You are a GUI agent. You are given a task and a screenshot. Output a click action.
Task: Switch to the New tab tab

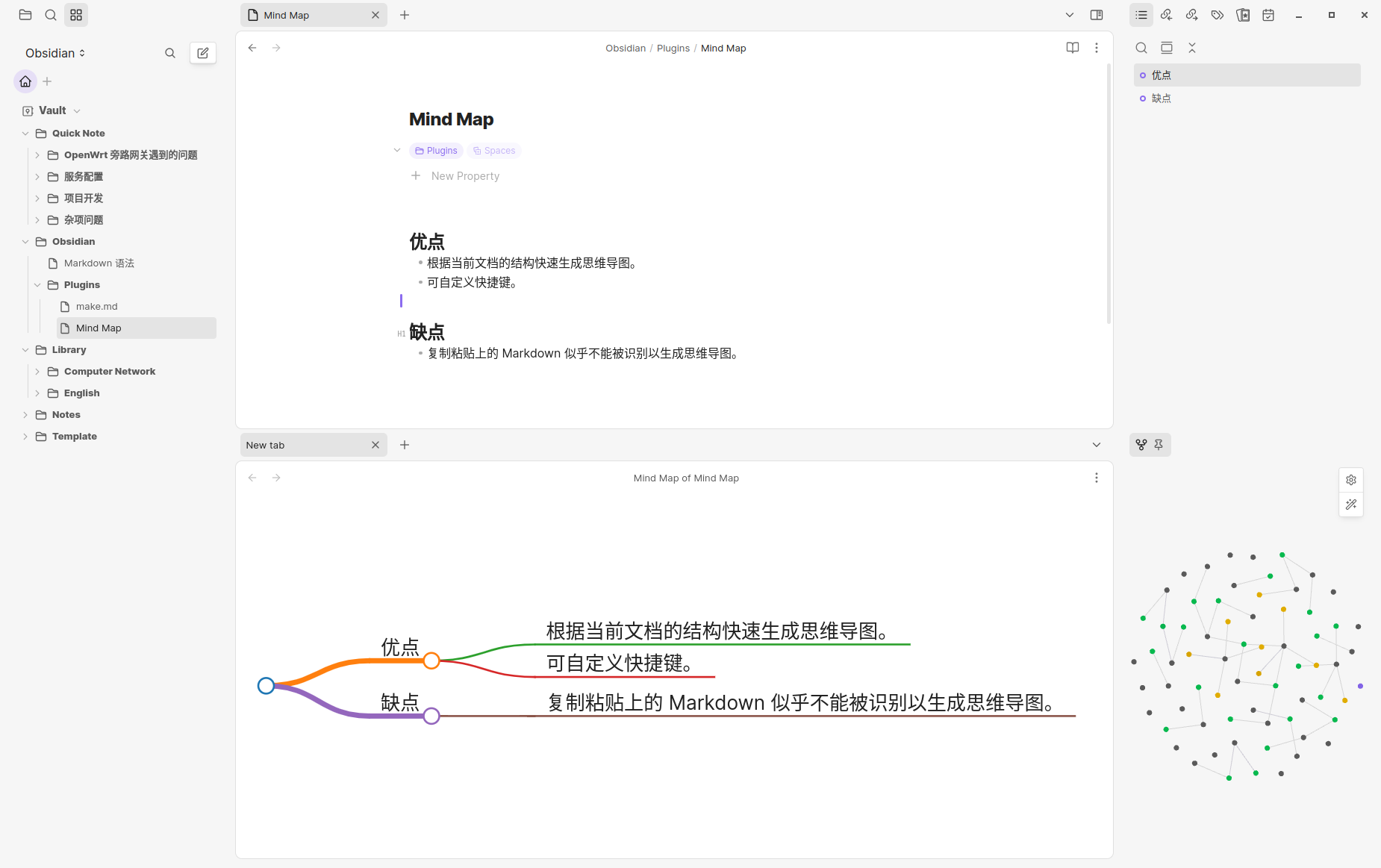(306, 445)
